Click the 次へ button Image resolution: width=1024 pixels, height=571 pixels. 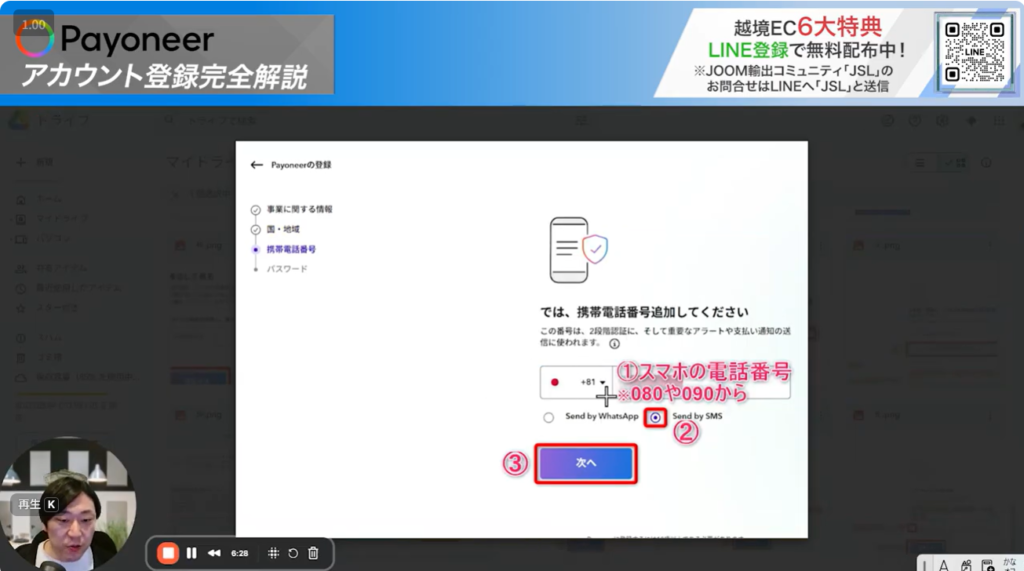[x=585, y=464]
